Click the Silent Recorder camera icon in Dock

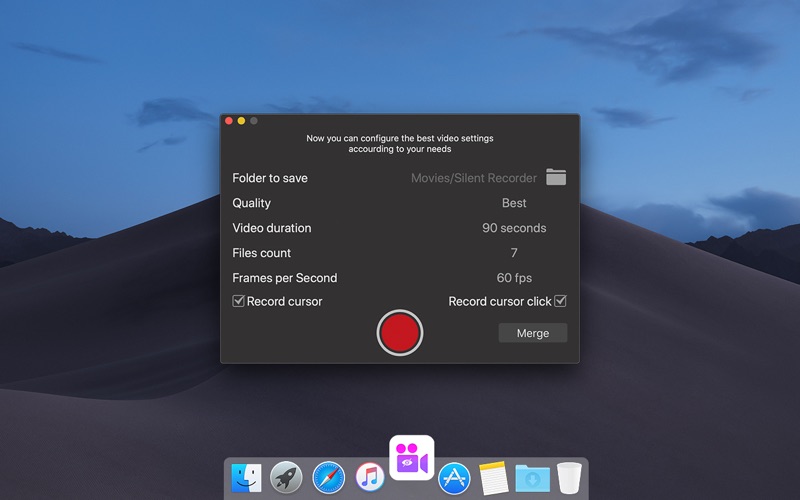(411, 458)
